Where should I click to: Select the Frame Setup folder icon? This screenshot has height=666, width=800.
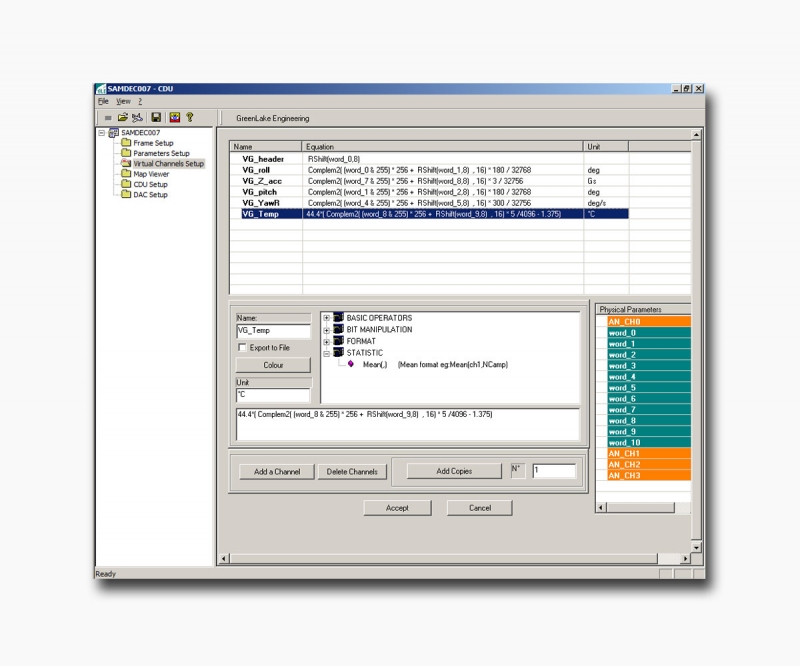point(126,143)
